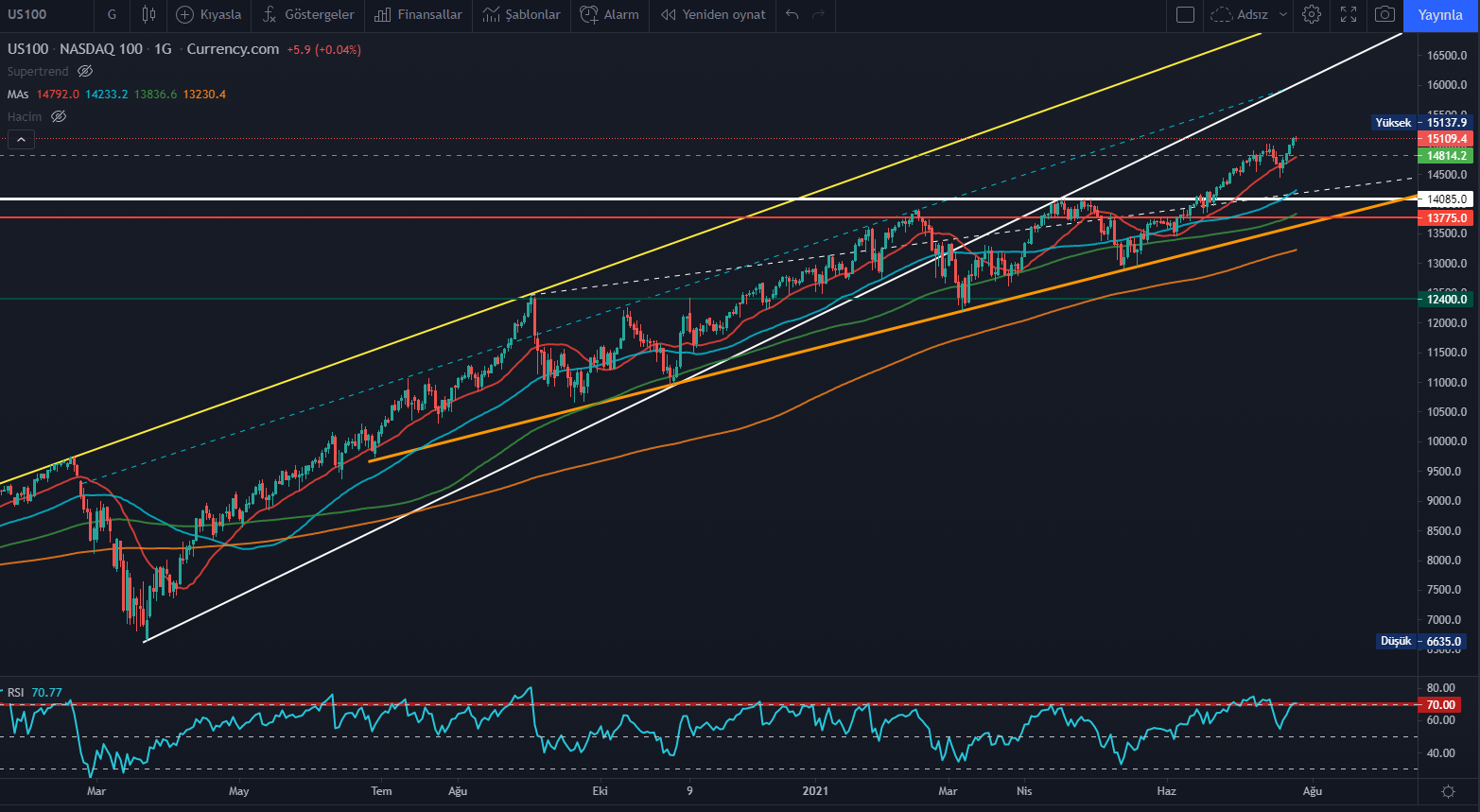Click the 2021 time axis label
This screenshot has height=812, width=1480.
coord(815,791)
